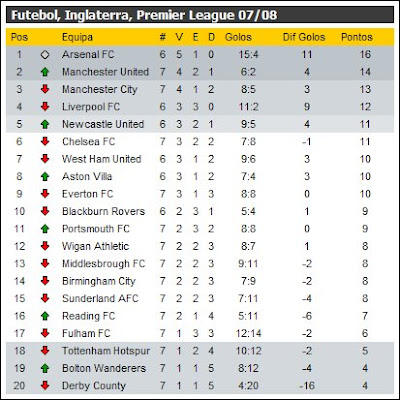This screenshot has width=400, height=400.
Task: Click the green up arrow beside Newcastle United
Action: 45,124
